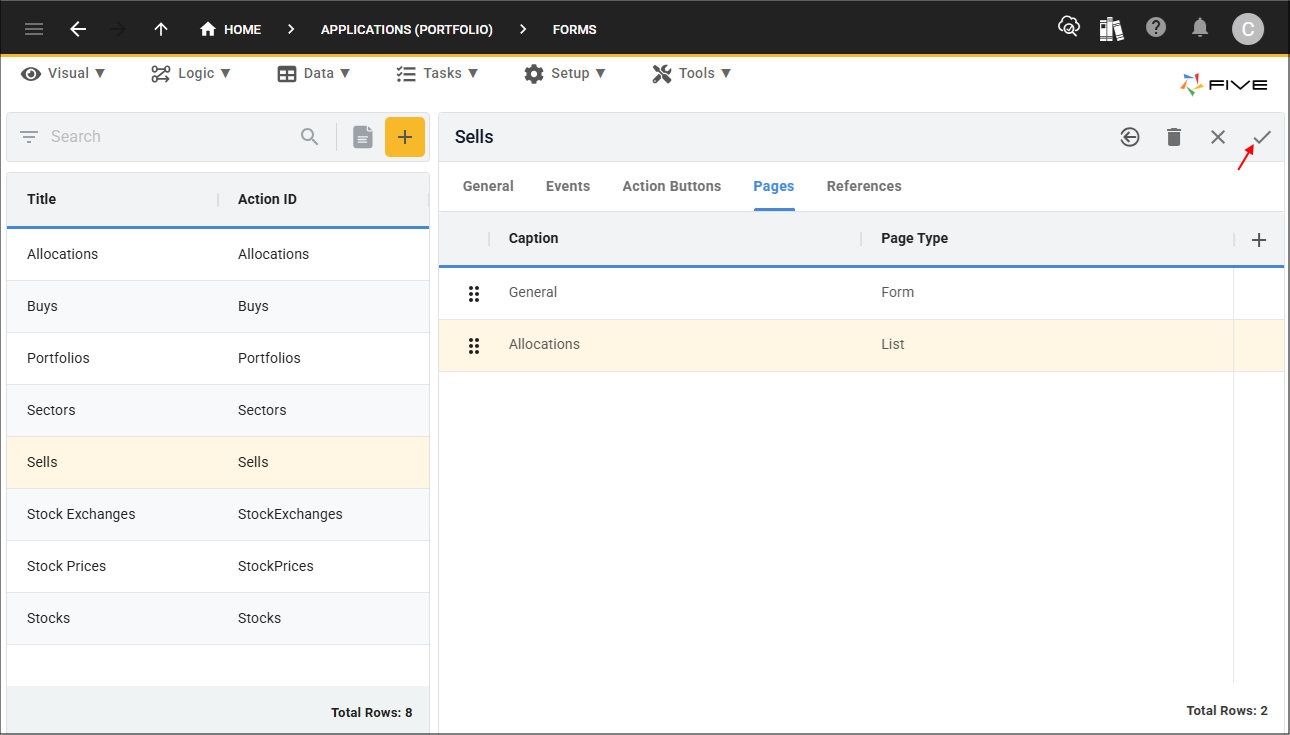Click the List page type cell

point(893,344)
